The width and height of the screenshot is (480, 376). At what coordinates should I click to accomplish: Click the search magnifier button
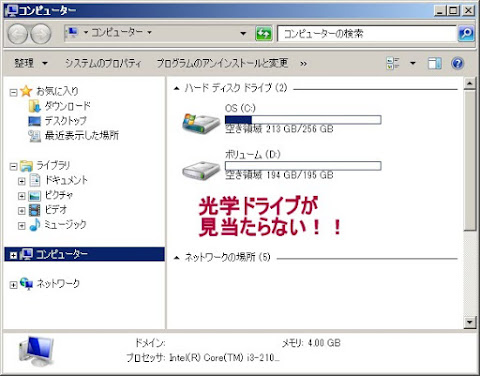coord(466,33)
